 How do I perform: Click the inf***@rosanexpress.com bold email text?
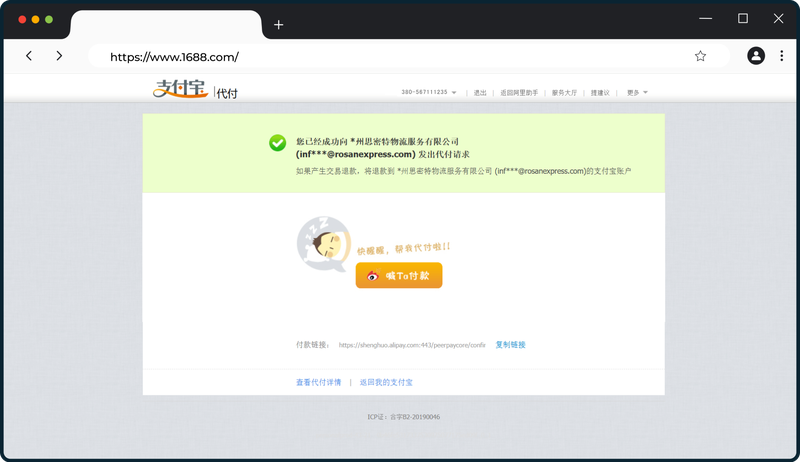(x=356, y=155)
